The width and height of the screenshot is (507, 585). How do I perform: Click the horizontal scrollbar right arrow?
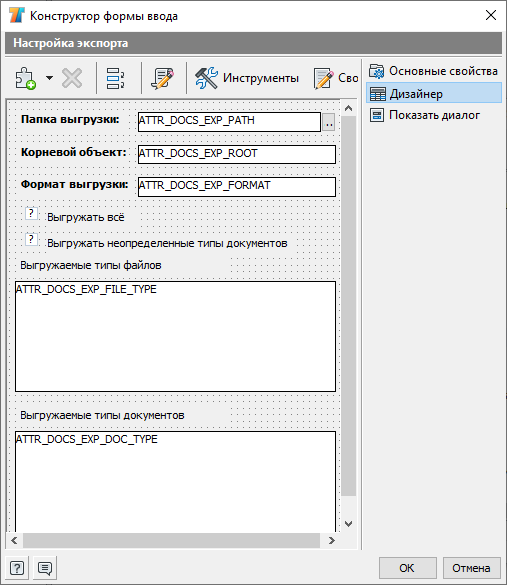pyautogui.click(x=331, y=540)
